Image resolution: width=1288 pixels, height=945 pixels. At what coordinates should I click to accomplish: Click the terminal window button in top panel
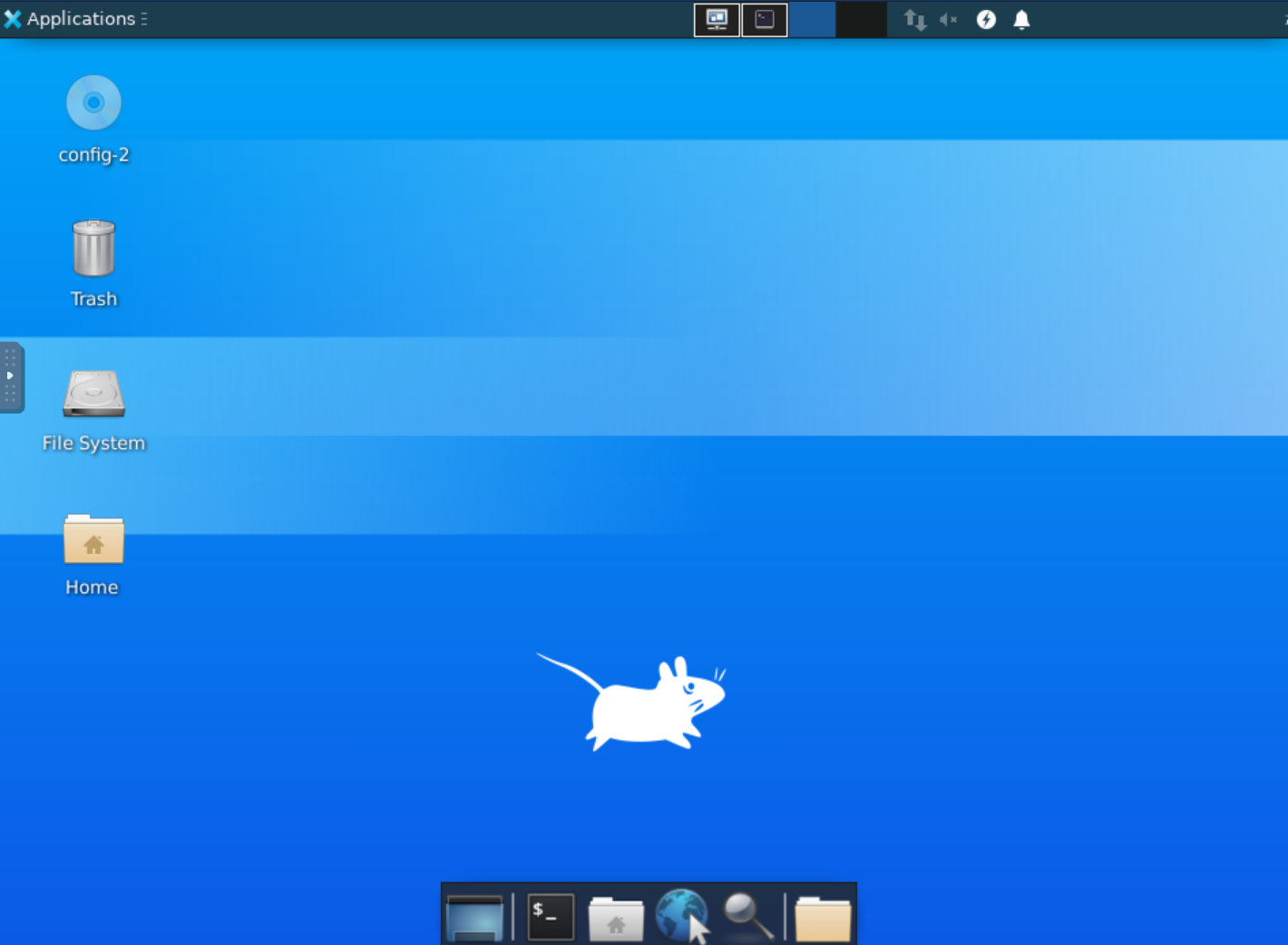(x=765, y=20)
